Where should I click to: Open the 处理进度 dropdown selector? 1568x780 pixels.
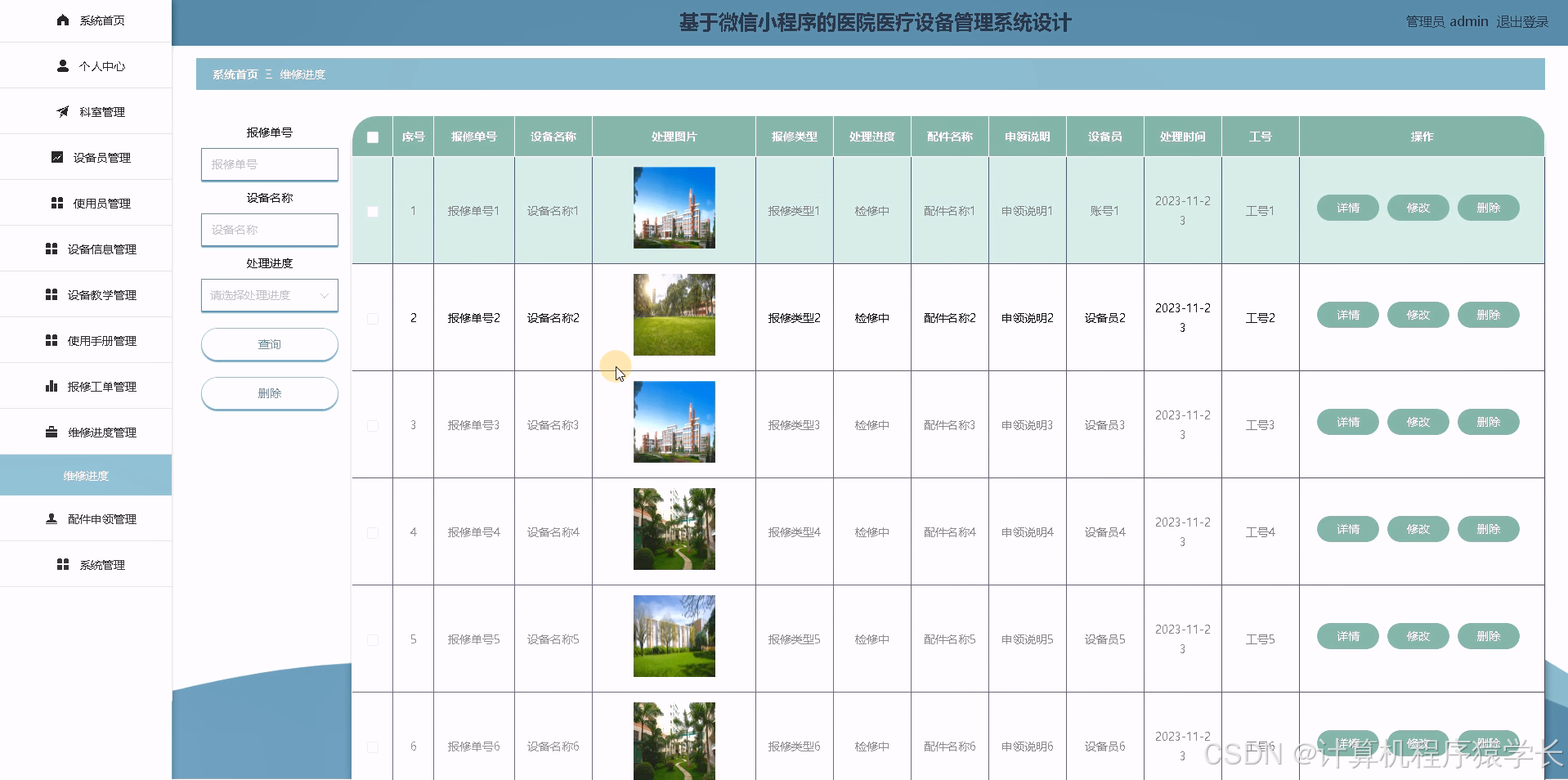(x=269, y=295)
